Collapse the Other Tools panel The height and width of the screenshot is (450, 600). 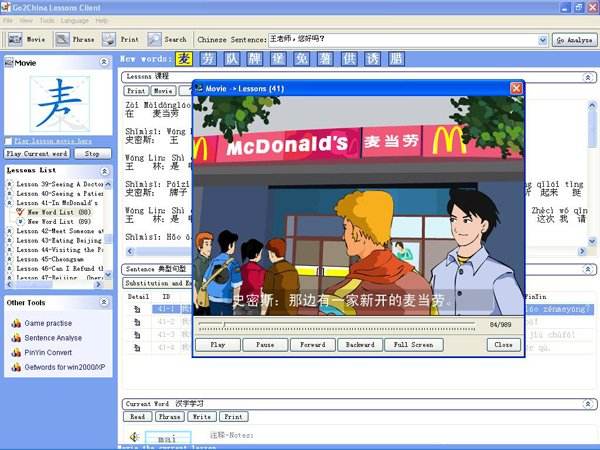[104, 302]
